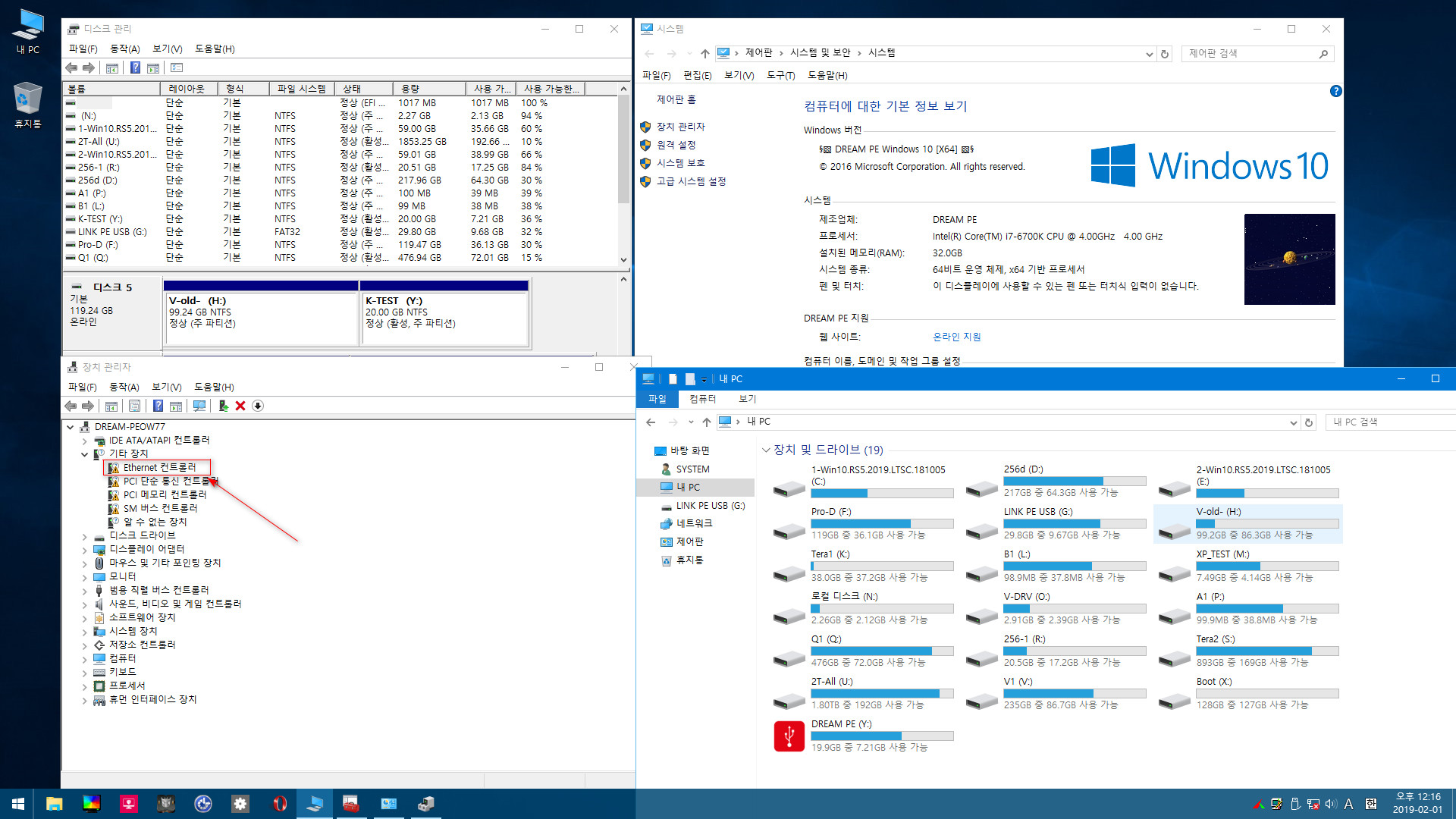Click search magnifier in System window

click(1323, 54)
